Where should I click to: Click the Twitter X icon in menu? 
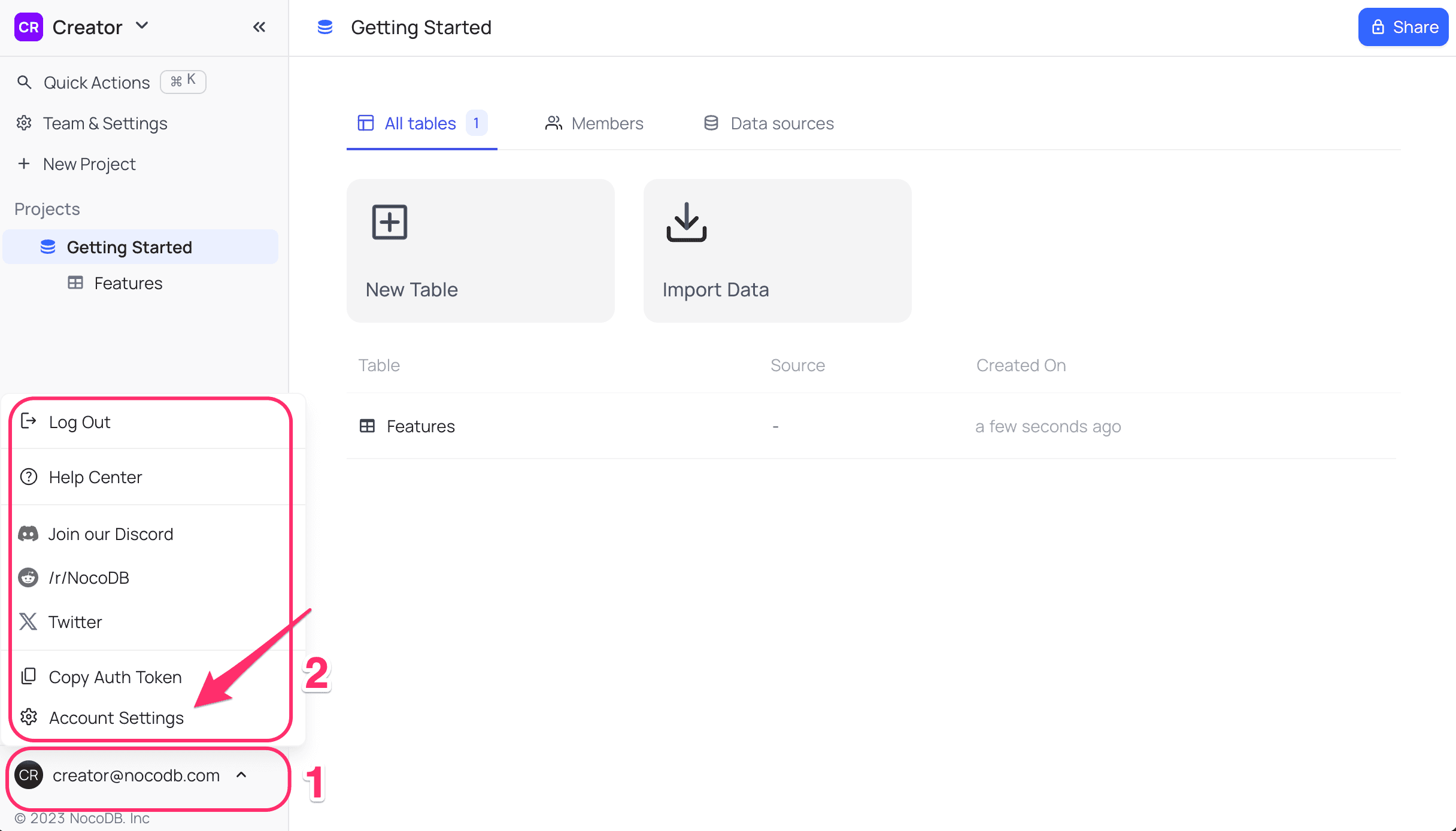click(x=28, y=621)
